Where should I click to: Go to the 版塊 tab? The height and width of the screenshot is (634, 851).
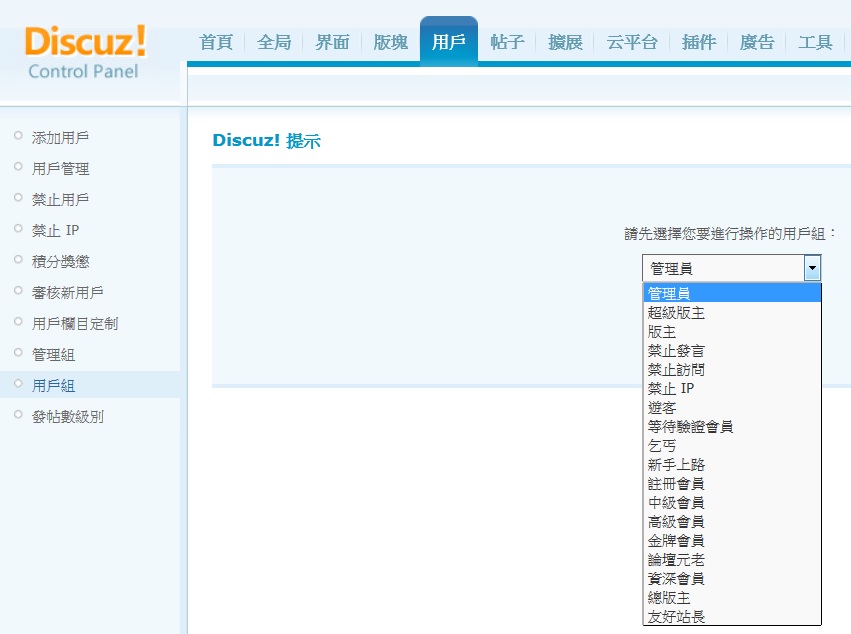tap(390, 42)
